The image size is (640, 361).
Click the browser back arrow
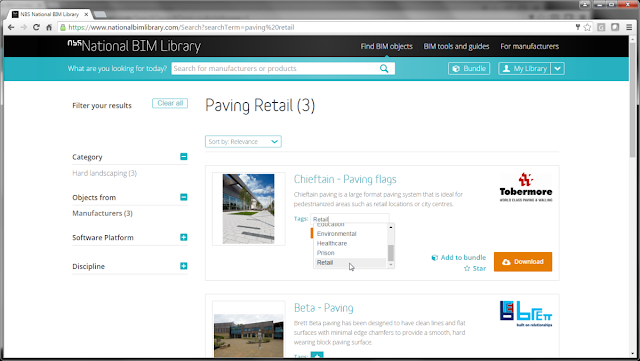pos(11,27)
